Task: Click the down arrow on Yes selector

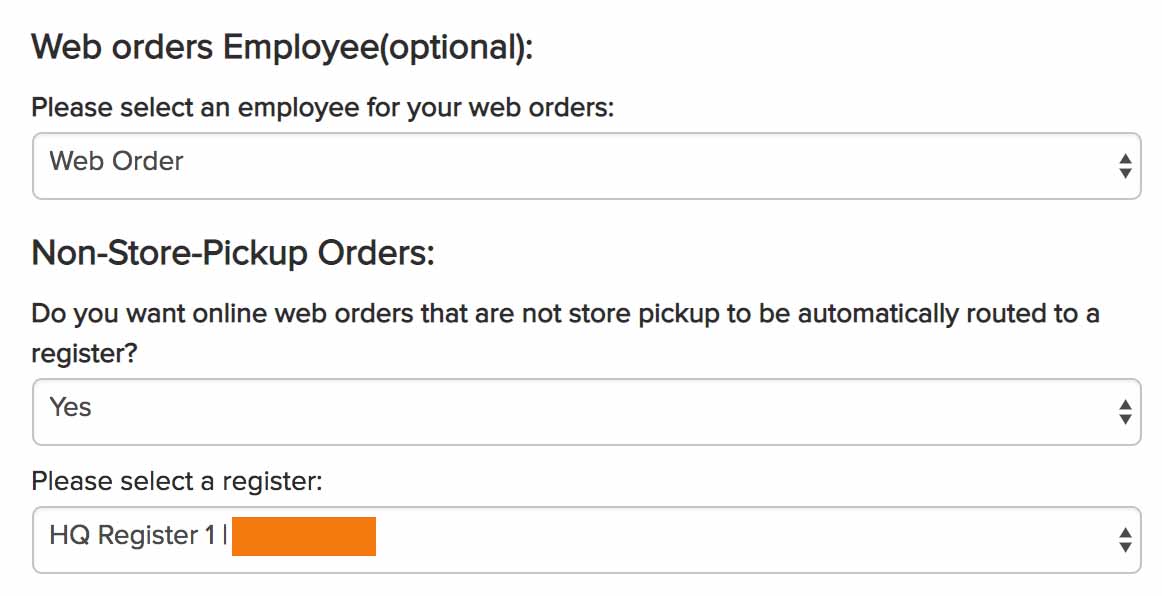Action: point(1125,419)
